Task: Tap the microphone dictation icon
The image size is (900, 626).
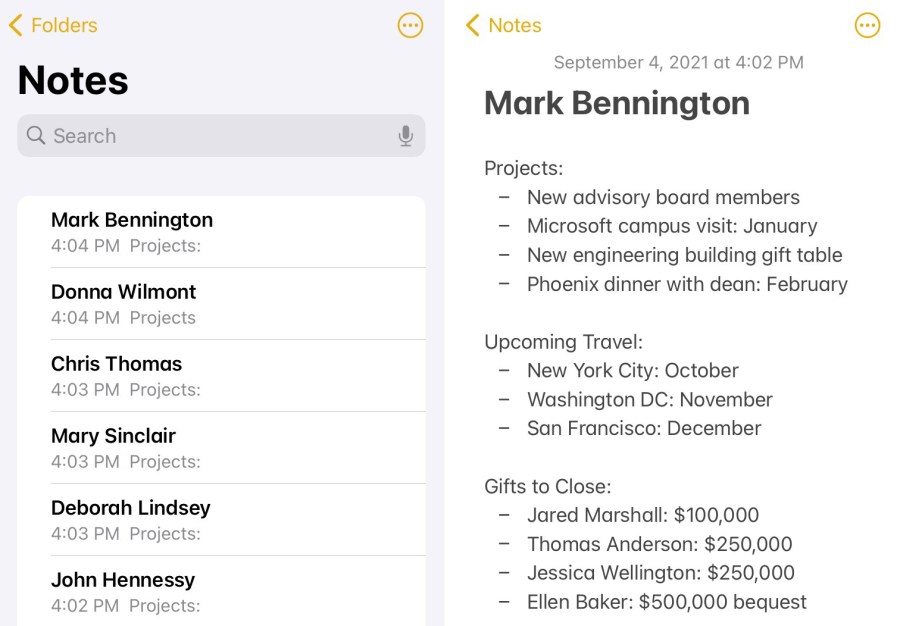Action: tap(405, 136)
